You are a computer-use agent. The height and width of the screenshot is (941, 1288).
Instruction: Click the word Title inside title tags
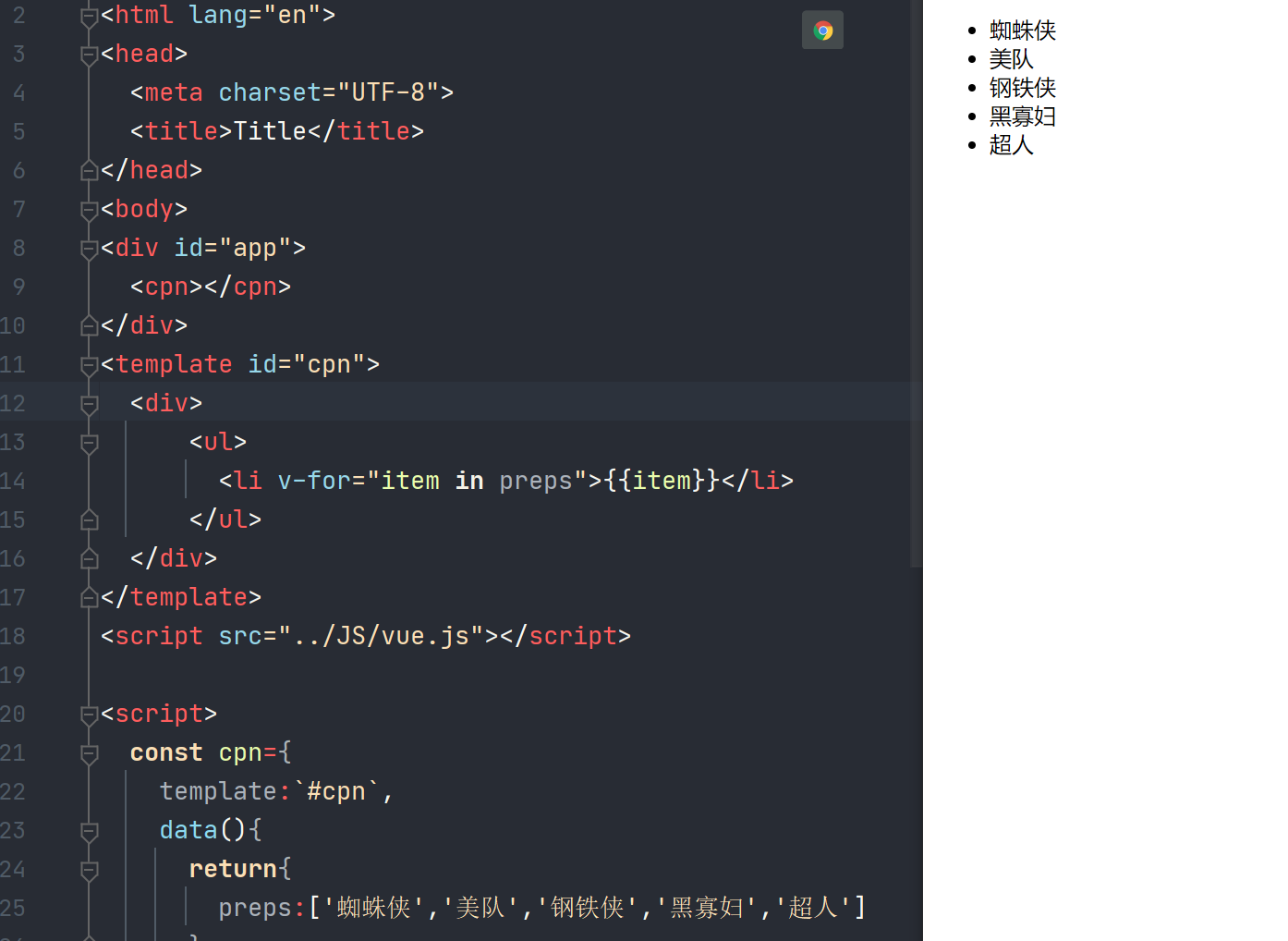pos(270,131)
